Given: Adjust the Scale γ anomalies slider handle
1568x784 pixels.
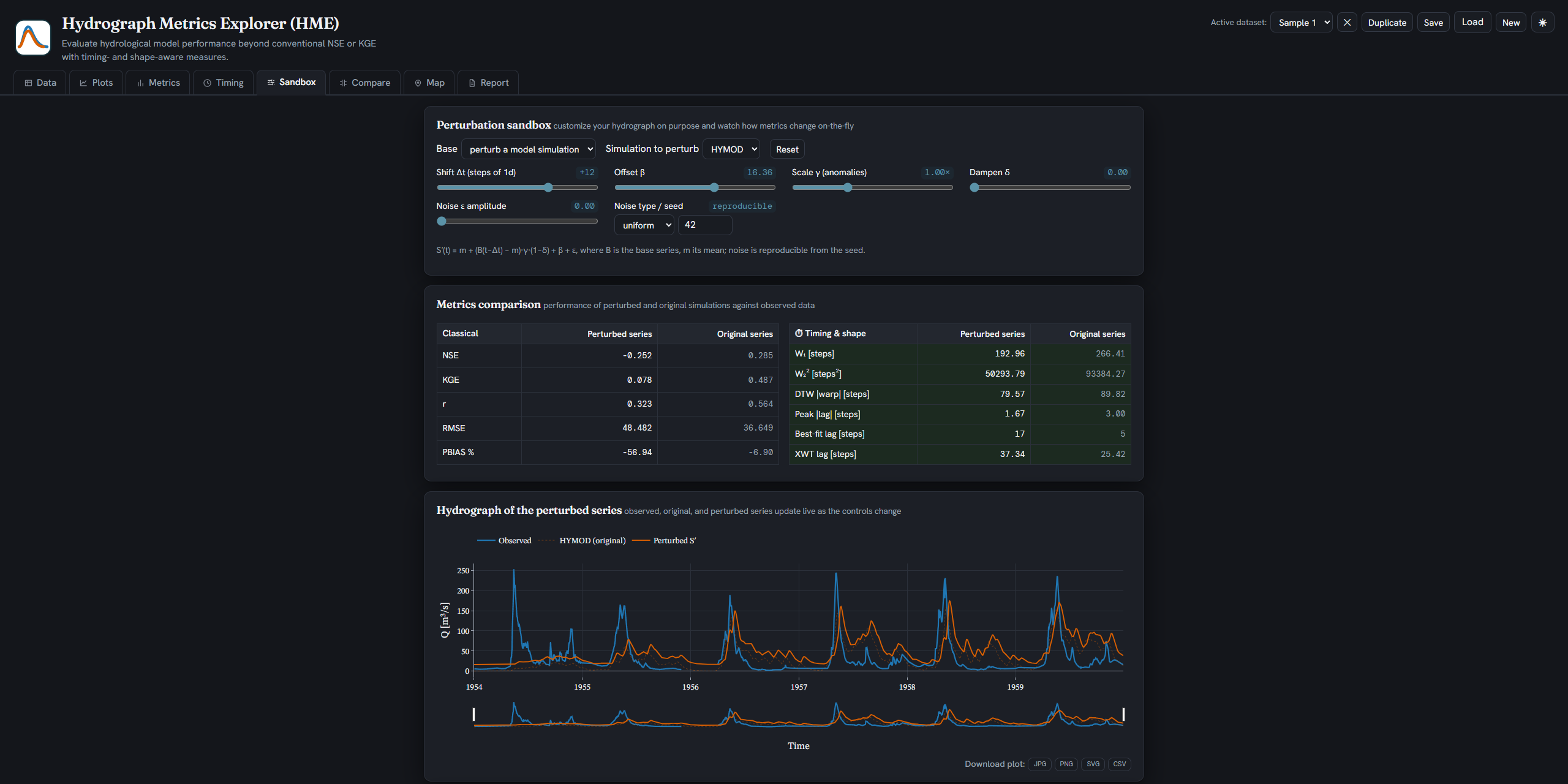Looking at the screenshot, I should (848, 187).
